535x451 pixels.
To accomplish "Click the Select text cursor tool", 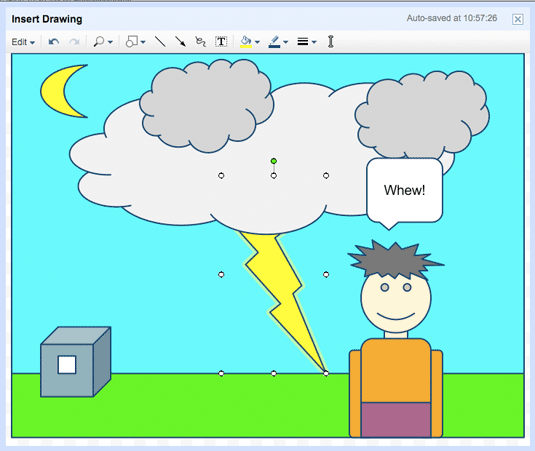I will [x=331, y=42].
